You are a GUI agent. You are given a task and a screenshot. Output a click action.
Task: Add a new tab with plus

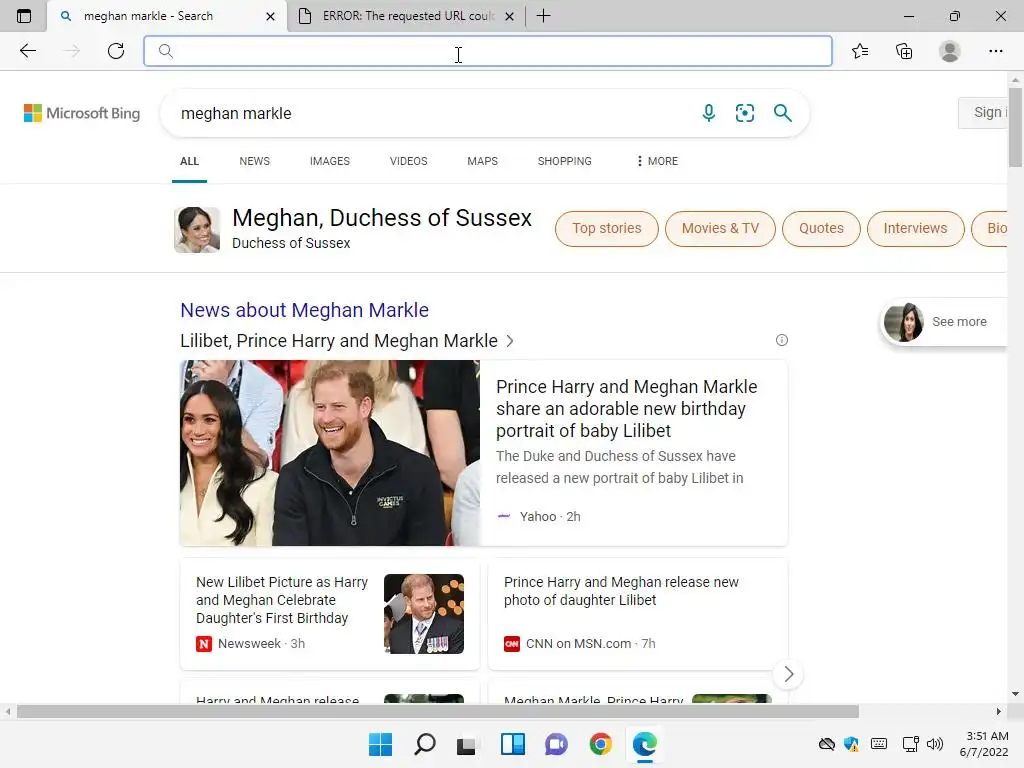[x=543, y=16]
